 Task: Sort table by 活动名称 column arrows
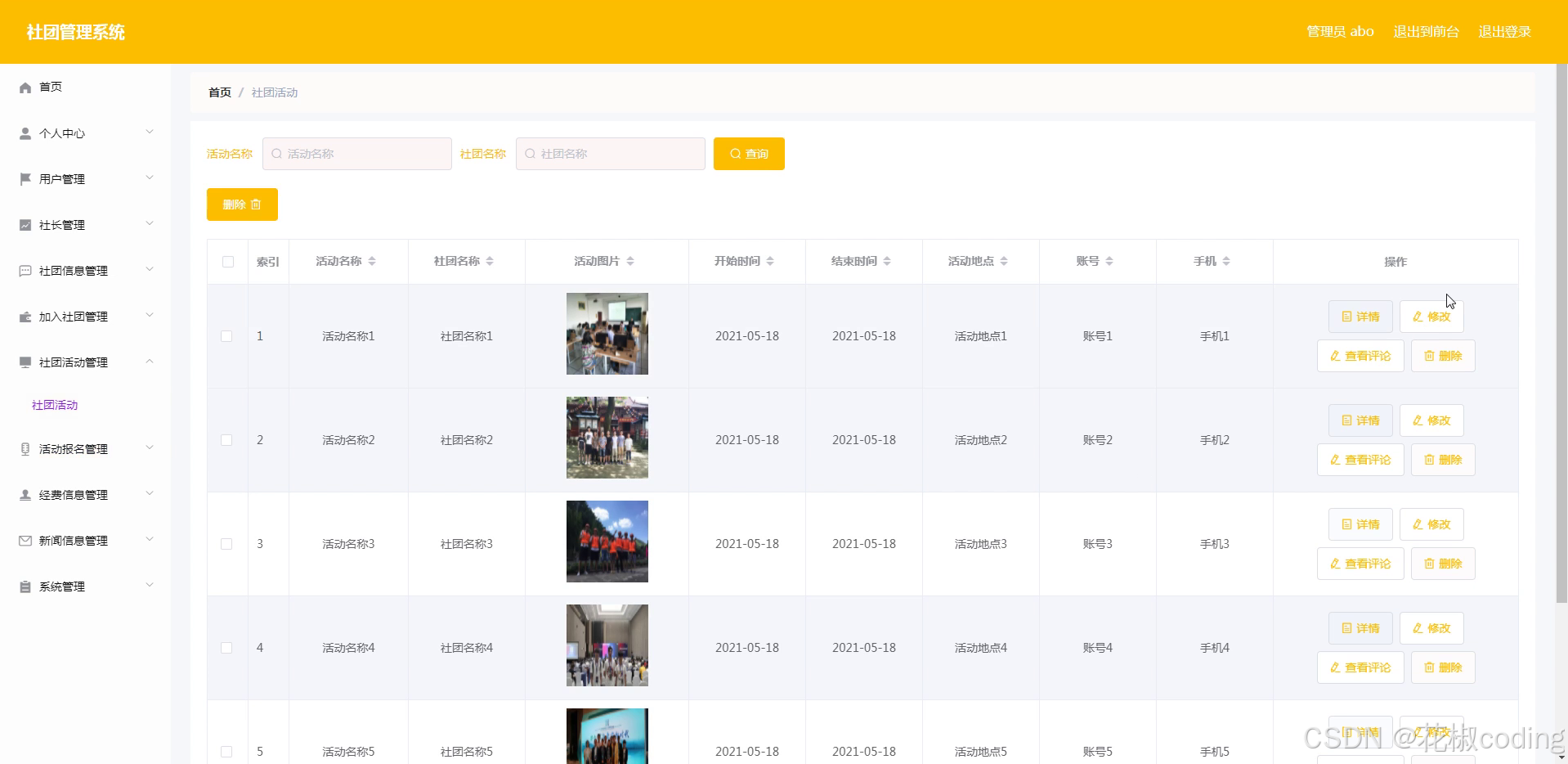click(x=372, y=261)
